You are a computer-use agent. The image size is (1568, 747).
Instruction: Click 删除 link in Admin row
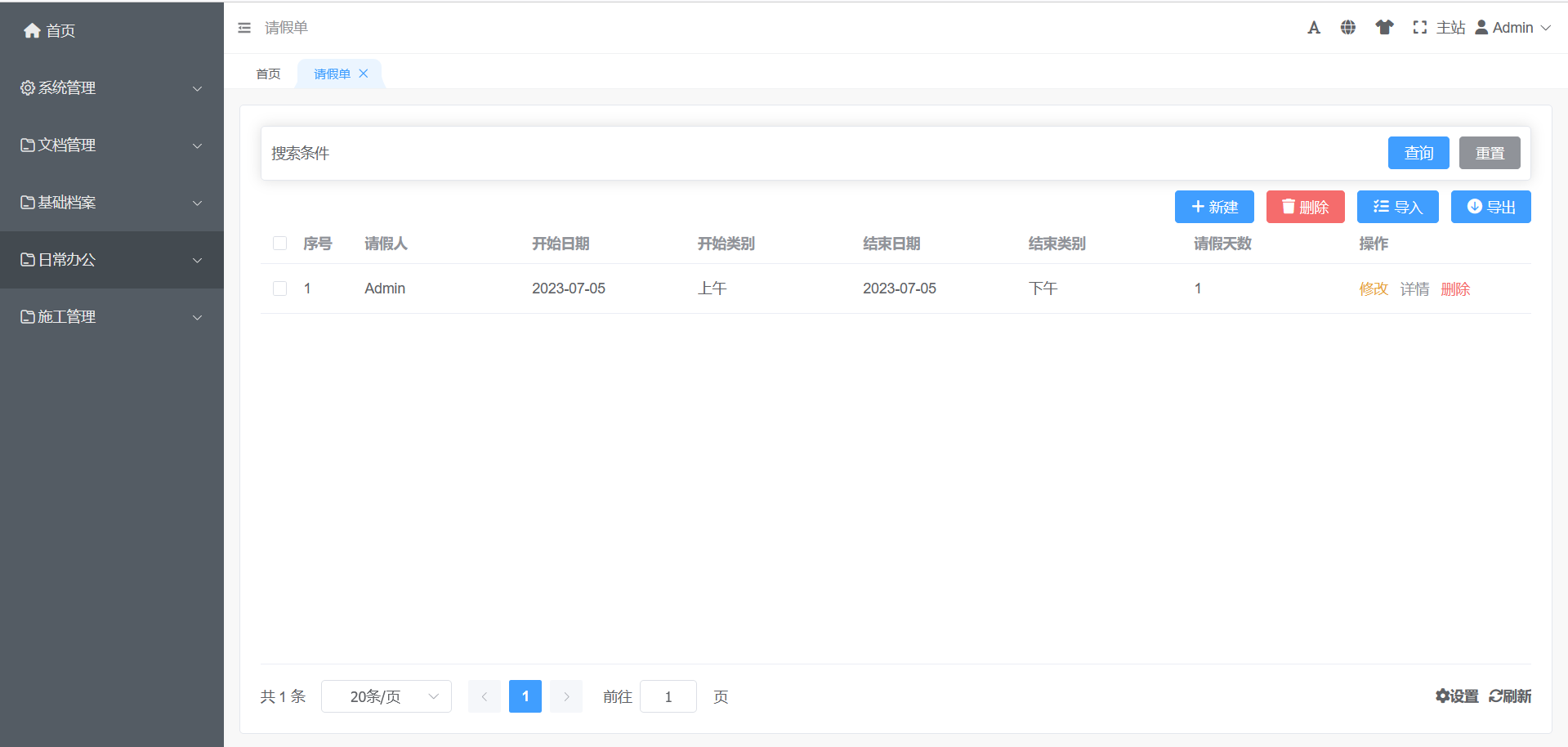point(1455,289)
